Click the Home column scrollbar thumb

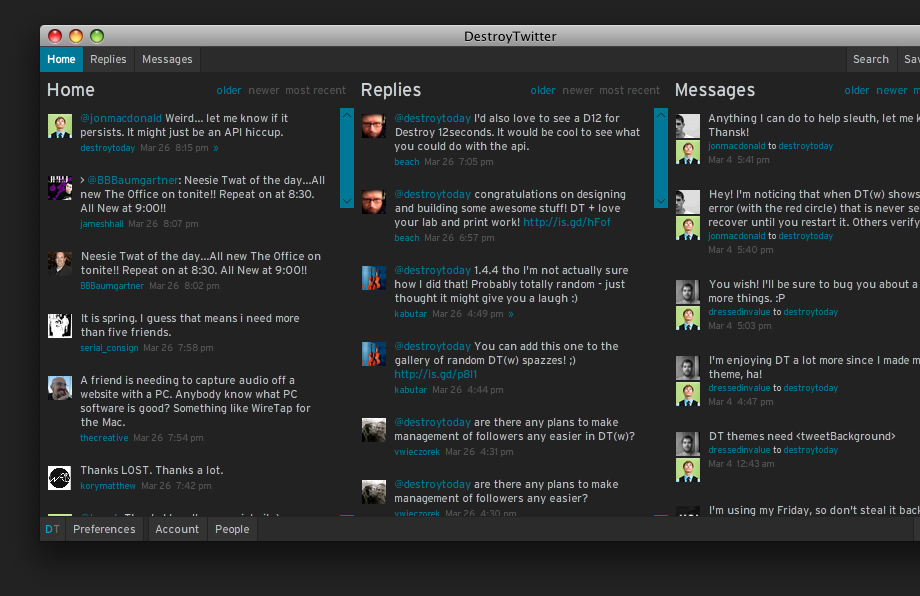(x=347, y=158)
